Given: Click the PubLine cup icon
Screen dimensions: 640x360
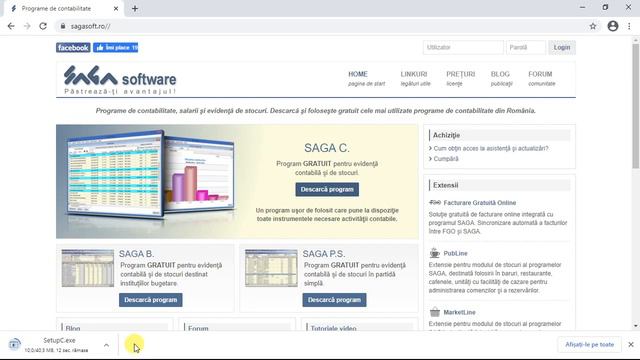Looking at the screenshot, I should pos(435,253).
